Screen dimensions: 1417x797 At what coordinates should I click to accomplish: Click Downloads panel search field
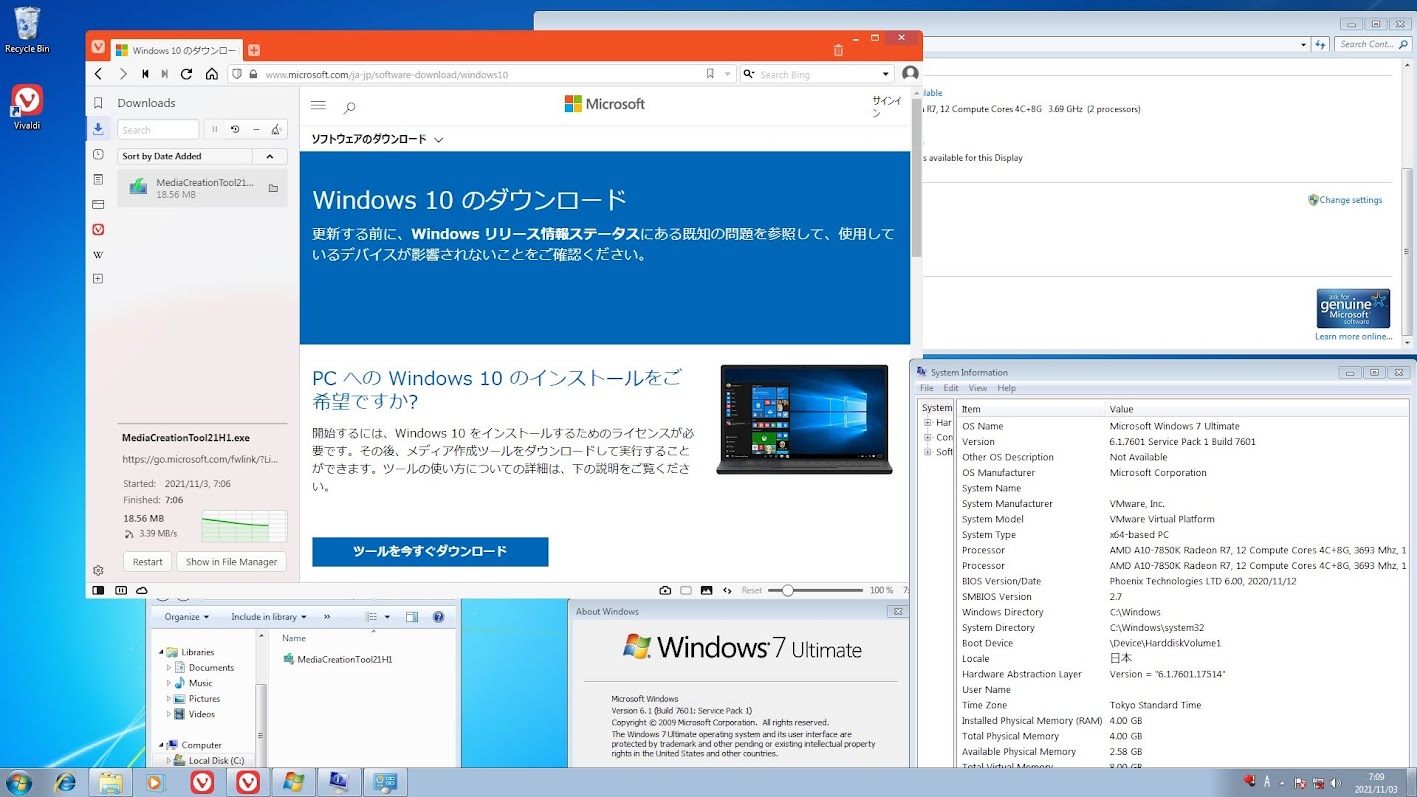coord(158,130)
